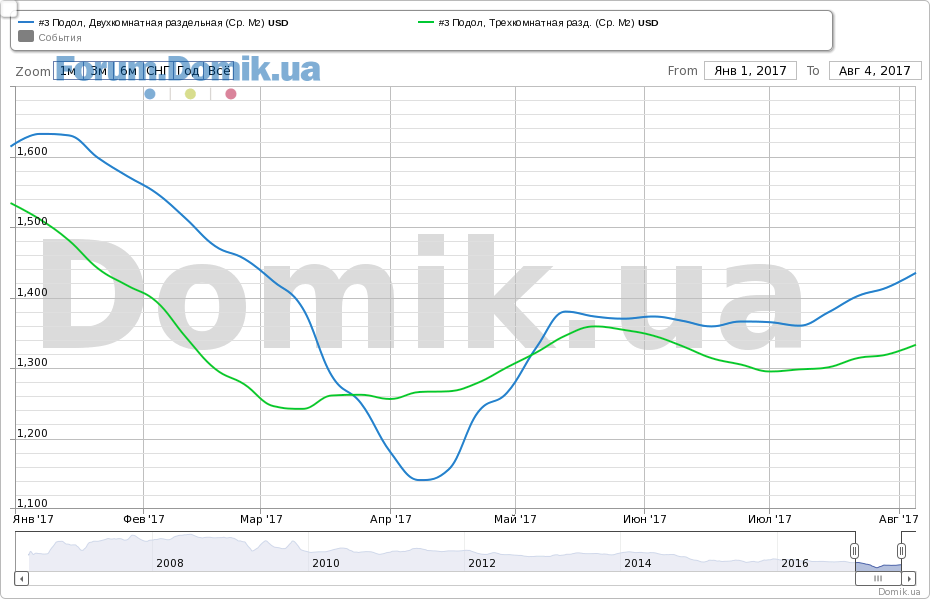The height and width of the screenshot is (600, 931).
Task: Click the navigator scroll right arrow
Action: coord(909,578)
